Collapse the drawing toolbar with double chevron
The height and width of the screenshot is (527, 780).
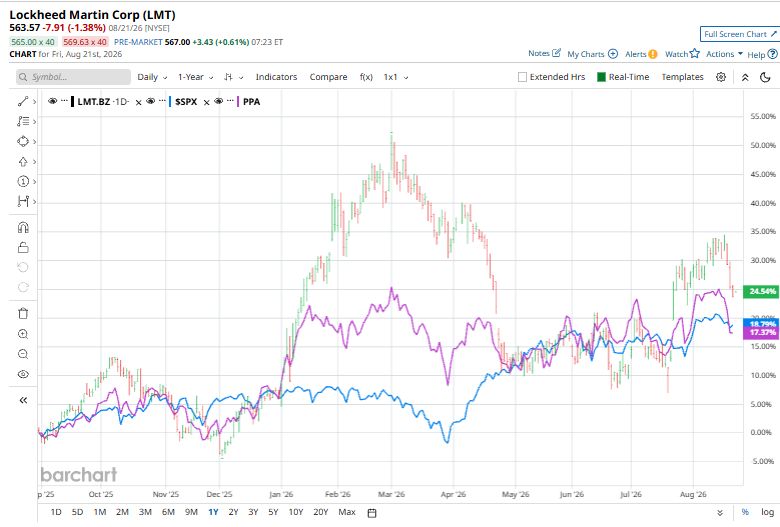click(23, 400)
